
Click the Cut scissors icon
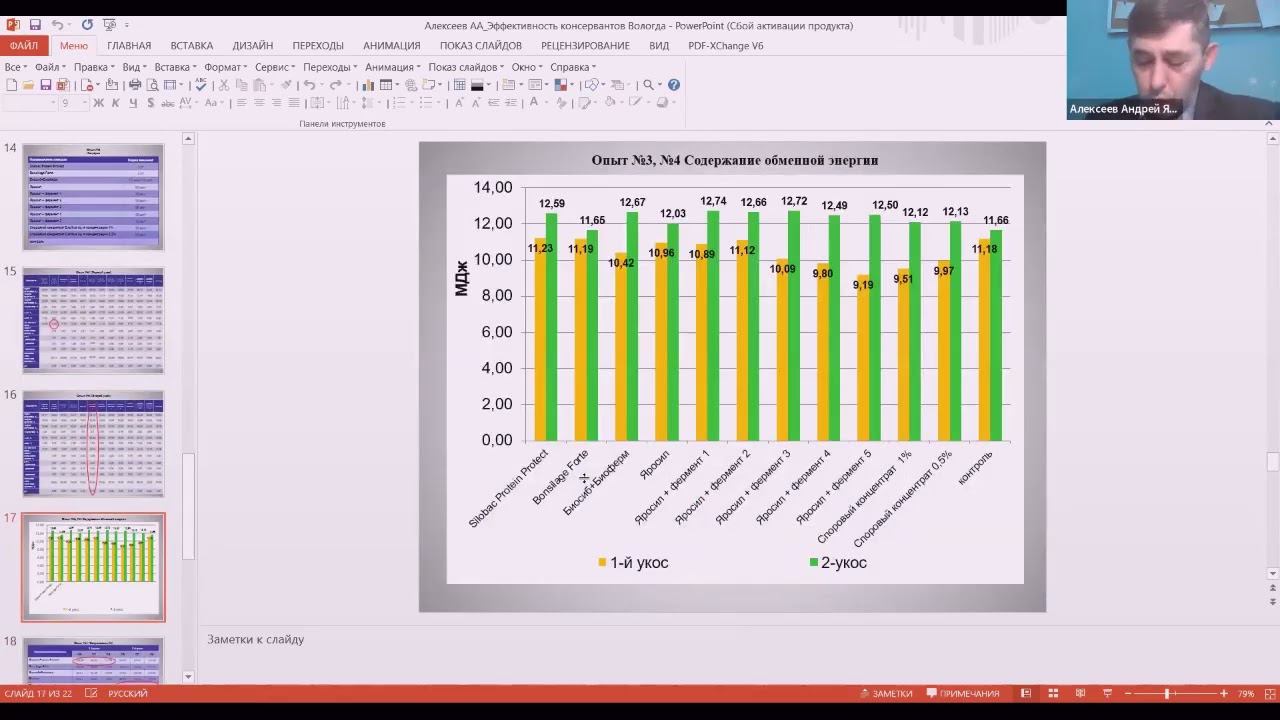pyautogui.click(x=224, y=85)
